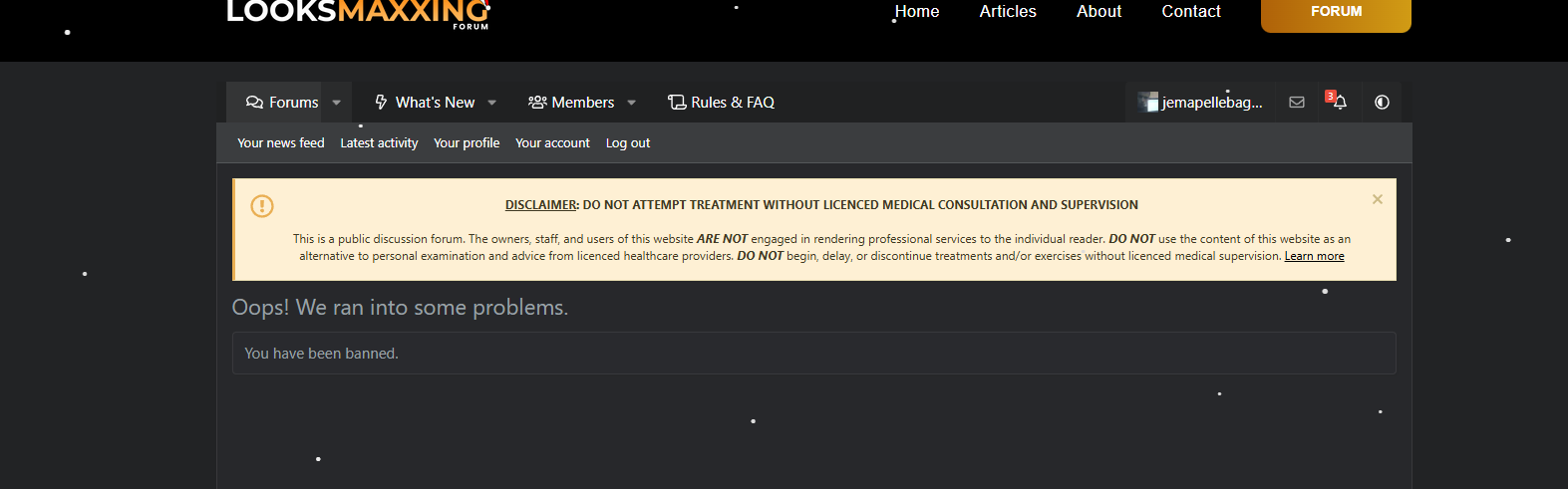Image resolution: width=1568 pixels, height=489 pixels.
Task: Open Your account settings link
Action: point(552,143)
